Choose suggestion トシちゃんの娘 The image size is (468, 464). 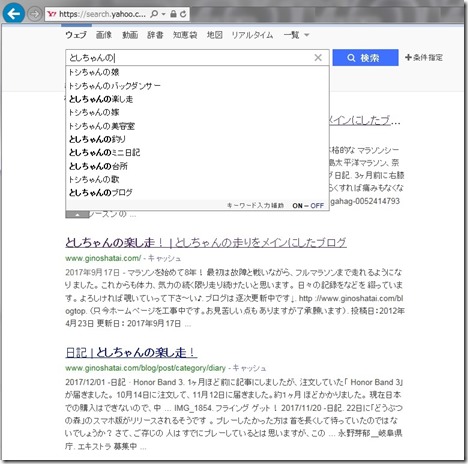tap(197, 72)
